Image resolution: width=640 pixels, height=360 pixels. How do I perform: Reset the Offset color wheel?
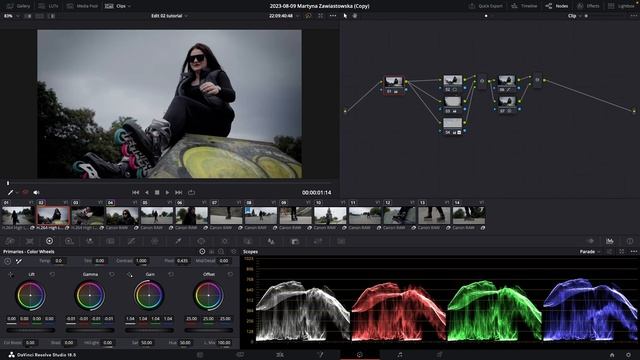point(230,275)
